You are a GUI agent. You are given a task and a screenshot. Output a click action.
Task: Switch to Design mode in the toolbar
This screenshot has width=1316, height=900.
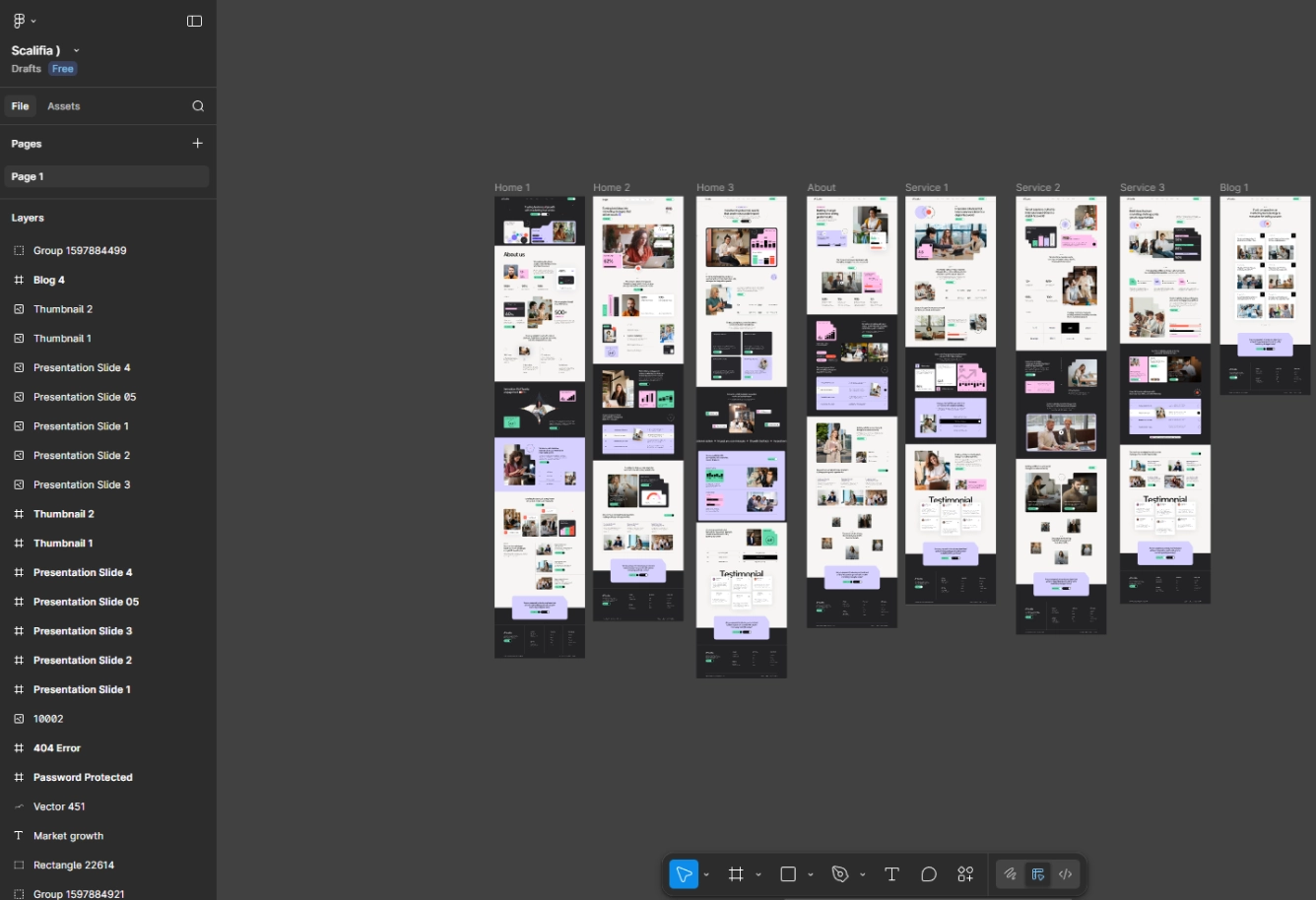[x=1038, y=874]
